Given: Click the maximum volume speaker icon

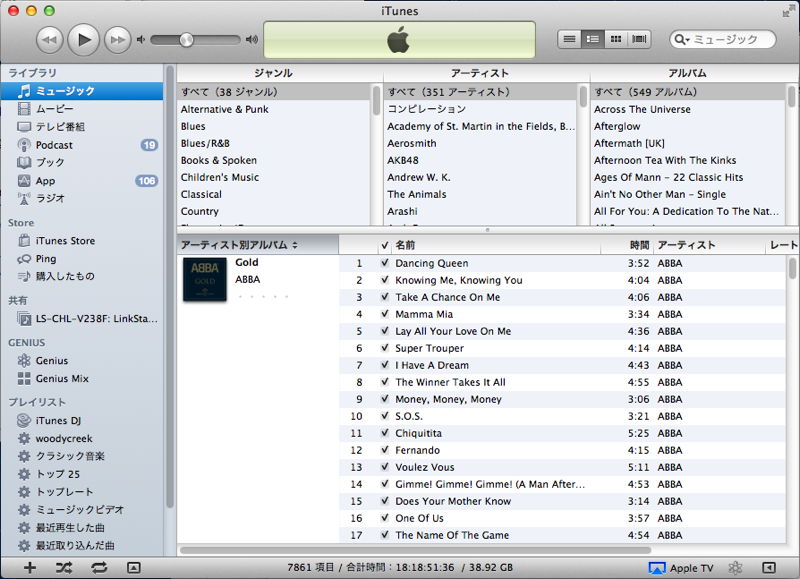Looking at the screenshot, I should coord(252,39).
